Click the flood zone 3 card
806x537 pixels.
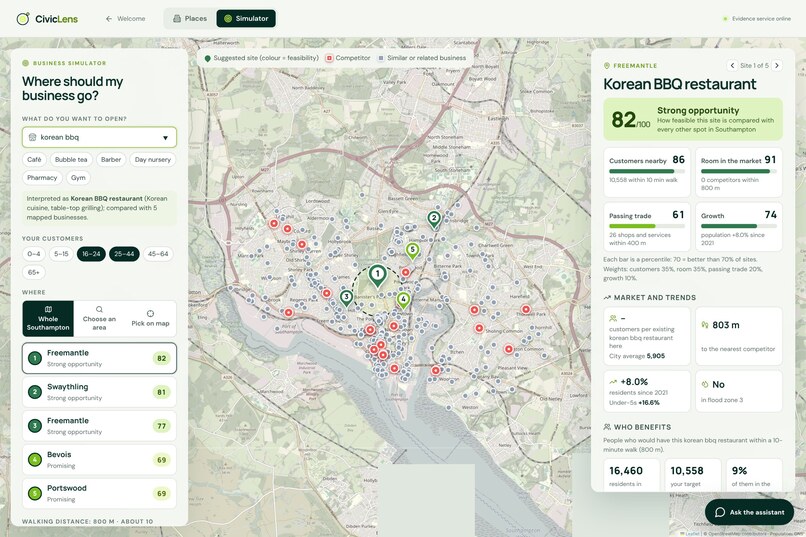[x=739, y=392]
